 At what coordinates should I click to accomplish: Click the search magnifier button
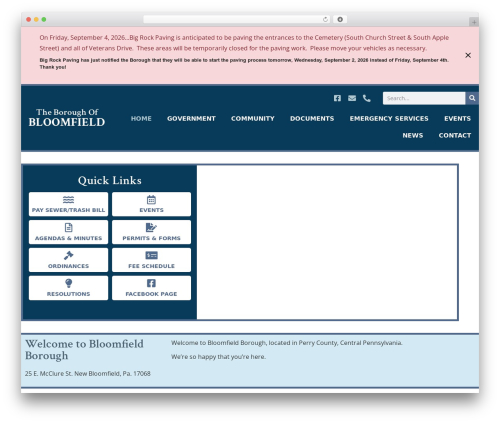tap(472, 98)
